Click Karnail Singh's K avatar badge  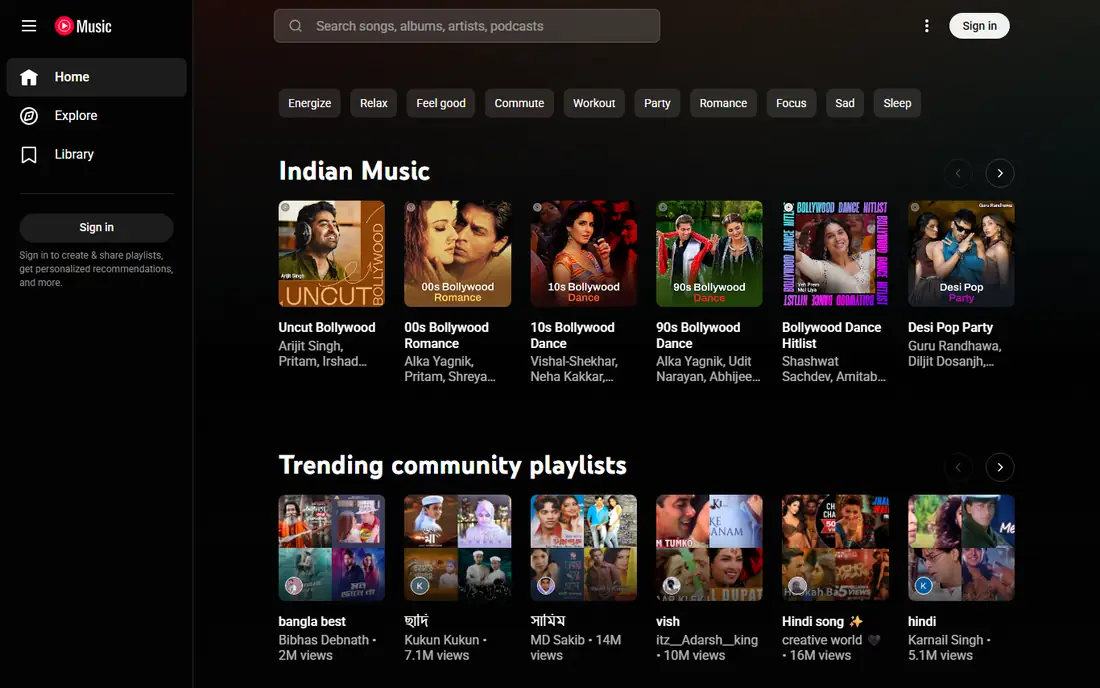point(923,585)
